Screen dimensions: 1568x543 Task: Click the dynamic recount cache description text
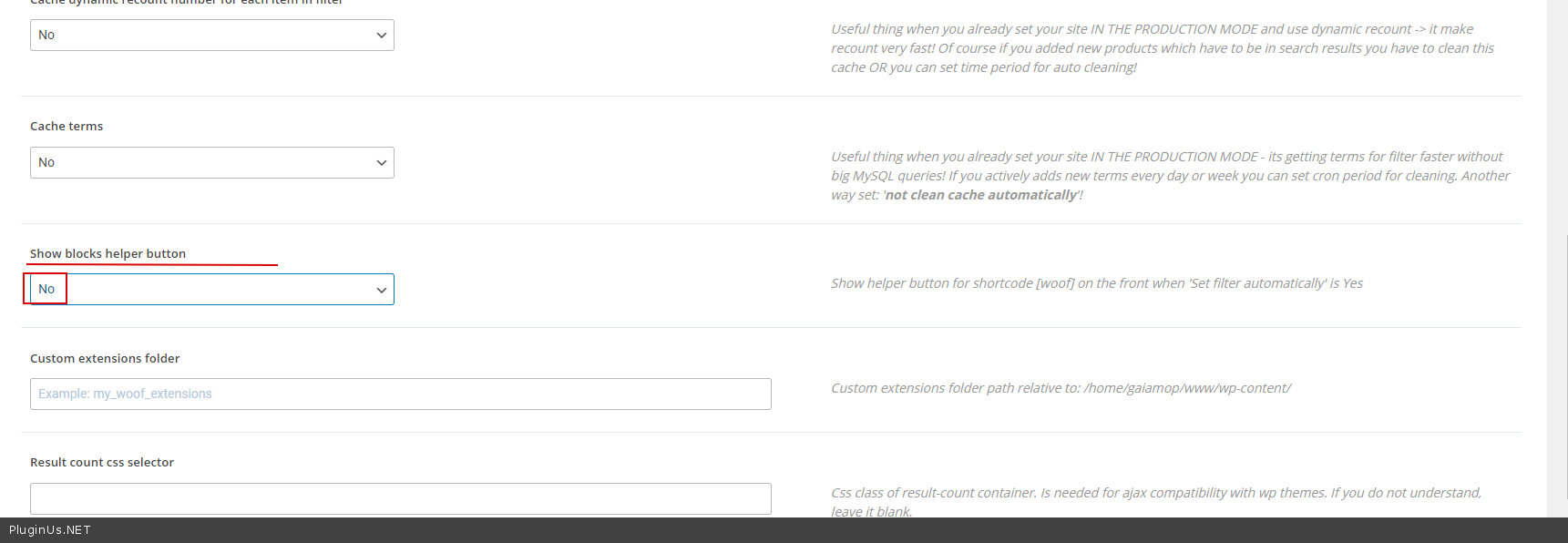1162,48
